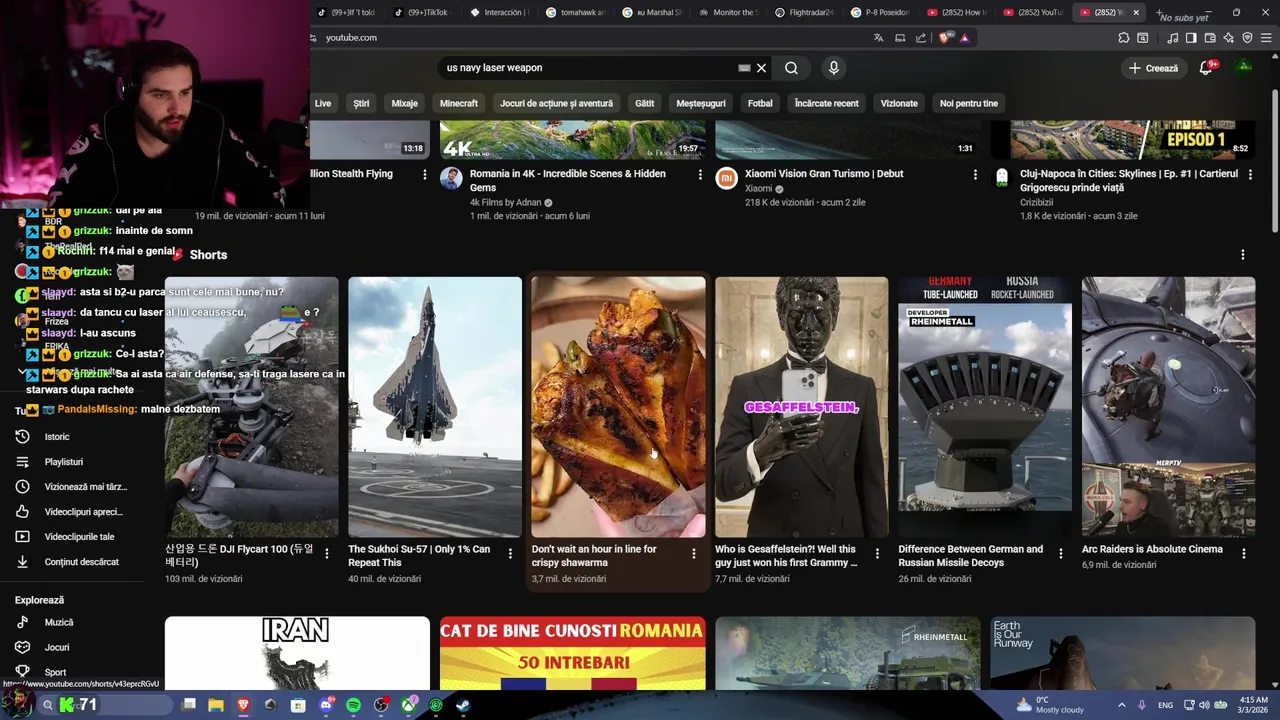The image size is (1280, 720).
Task: Select the Gătit filter chip
Action: [x=645, y=103]
